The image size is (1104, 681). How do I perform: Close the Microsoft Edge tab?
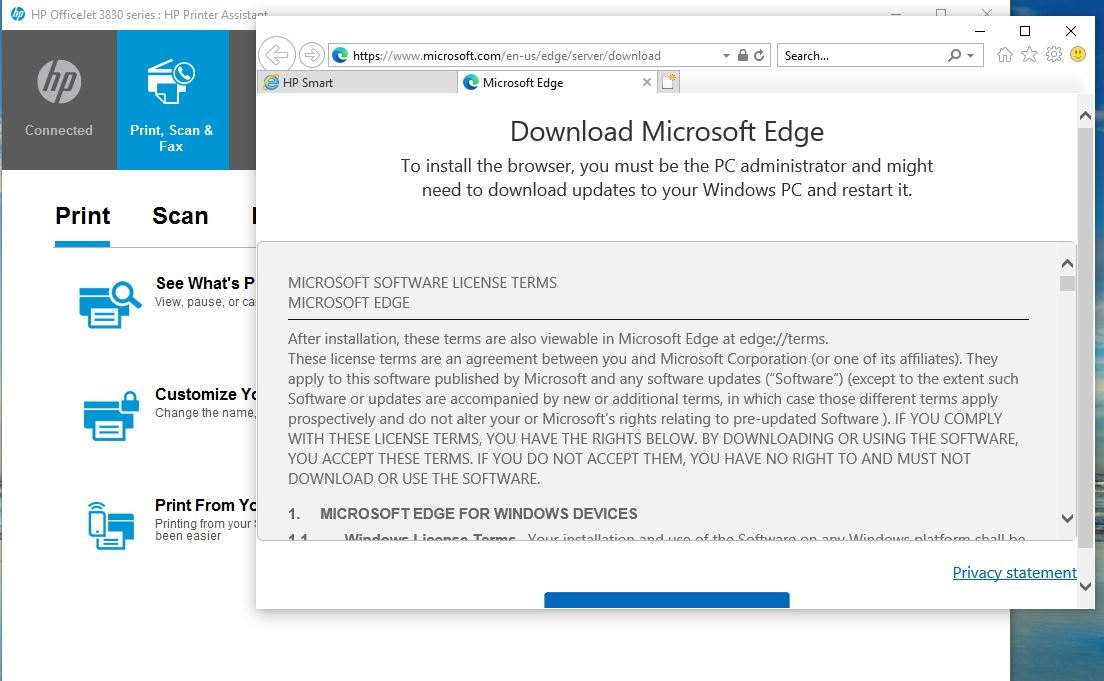pos(646,82)
